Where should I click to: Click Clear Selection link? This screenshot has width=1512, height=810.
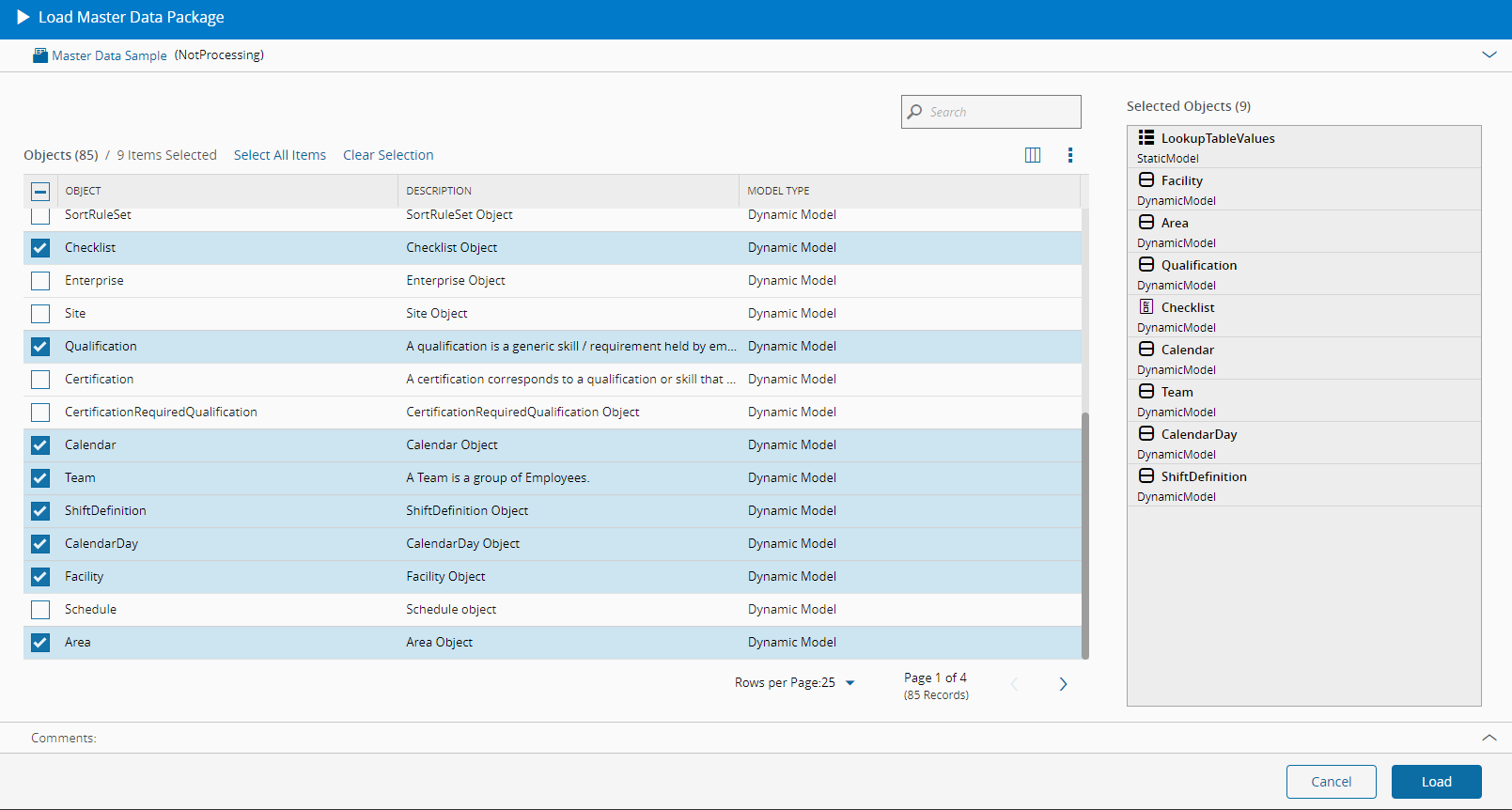[x=388, y=155]
